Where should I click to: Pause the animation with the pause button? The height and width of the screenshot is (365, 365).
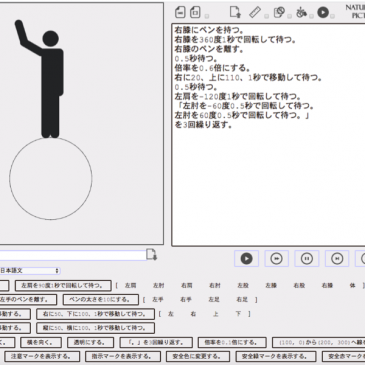307,259
